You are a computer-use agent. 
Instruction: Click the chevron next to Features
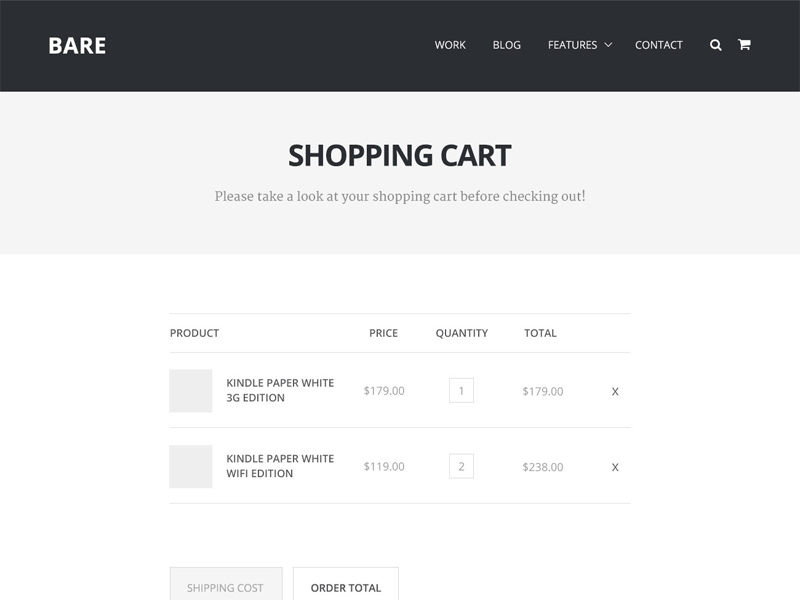(x=607, y=45)
